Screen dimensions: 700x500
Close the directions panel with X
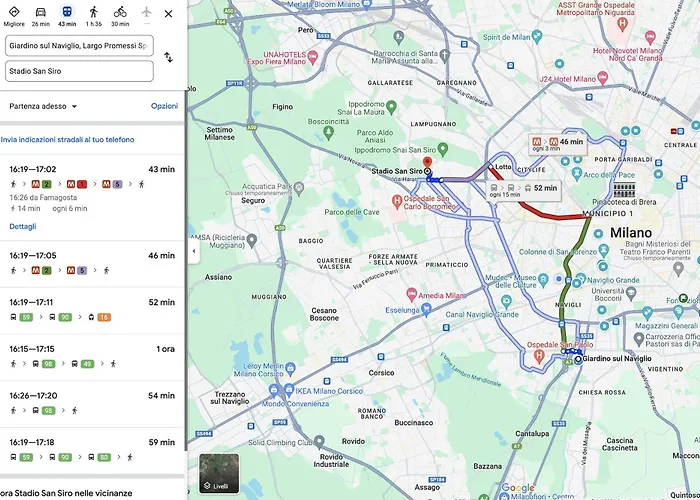[x=168, y=15]
